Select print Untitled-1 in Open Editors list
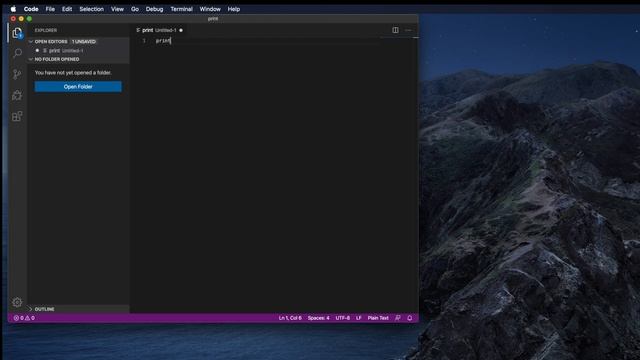The image size is (640, 360). click(x=79, y=51)
